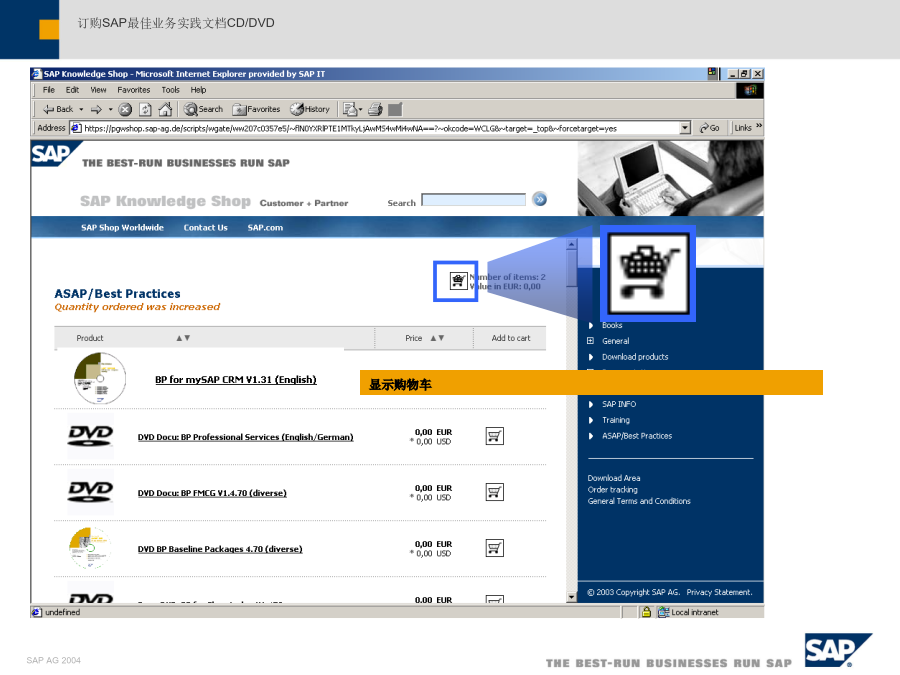Click the Print toolbar icon

point(375,109)
